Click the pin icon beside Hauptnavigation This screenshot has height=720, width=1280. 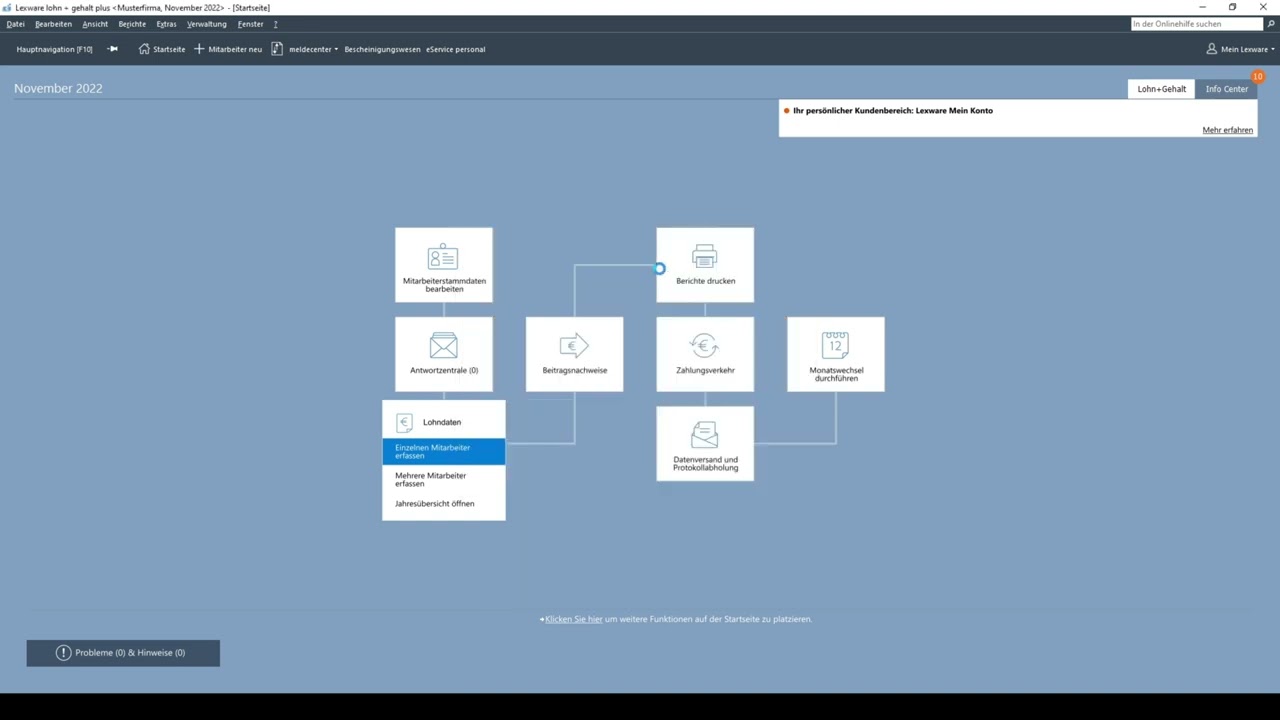click(x=112, y=49)
